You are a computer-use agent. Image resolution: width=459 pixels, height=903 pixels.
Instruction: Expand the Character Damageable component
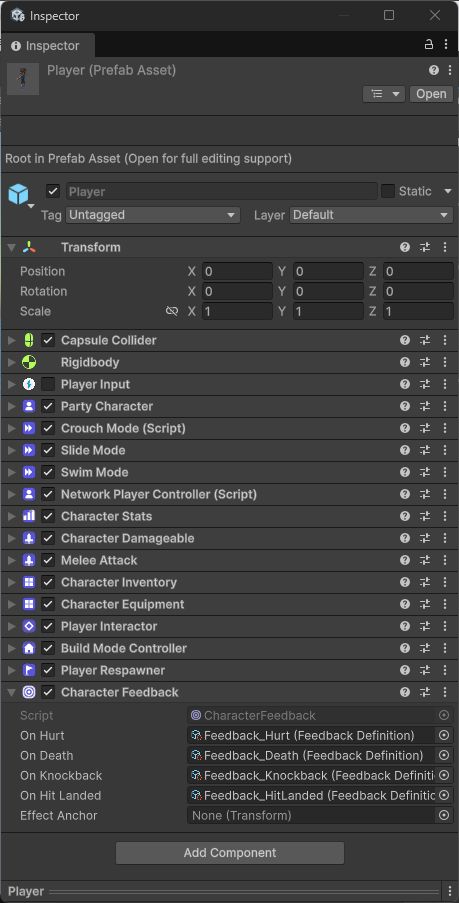click(x=11, y=538)
